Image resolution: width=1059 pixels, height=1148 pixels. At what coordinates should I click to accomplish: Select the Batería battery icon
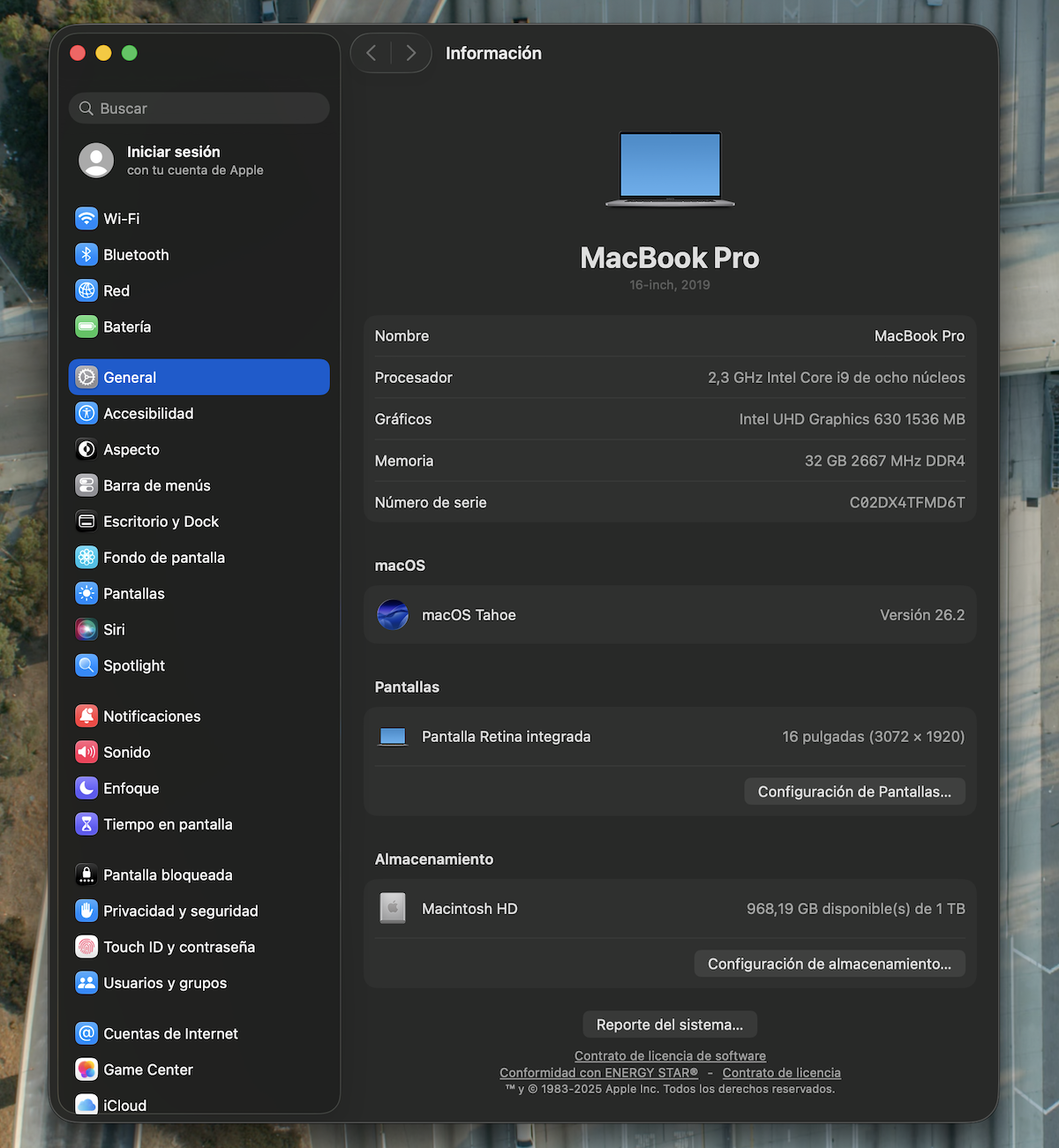pyautogui.click(x=86, y=326)
